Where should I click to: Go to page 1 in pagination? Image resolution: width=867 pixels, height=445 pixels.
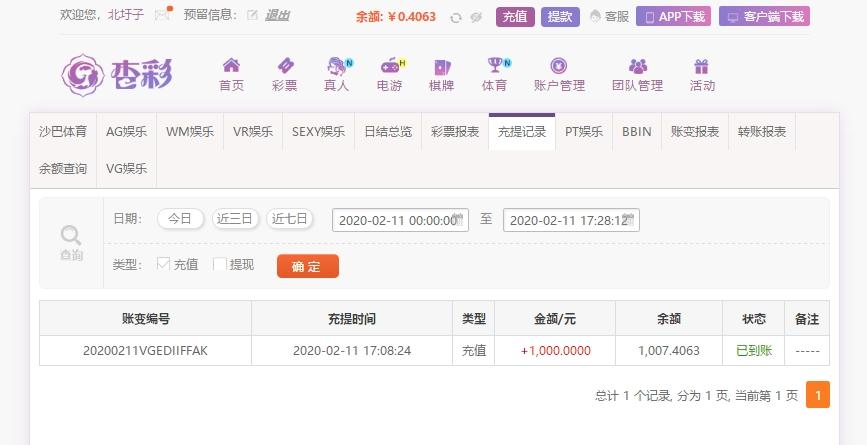818,395
